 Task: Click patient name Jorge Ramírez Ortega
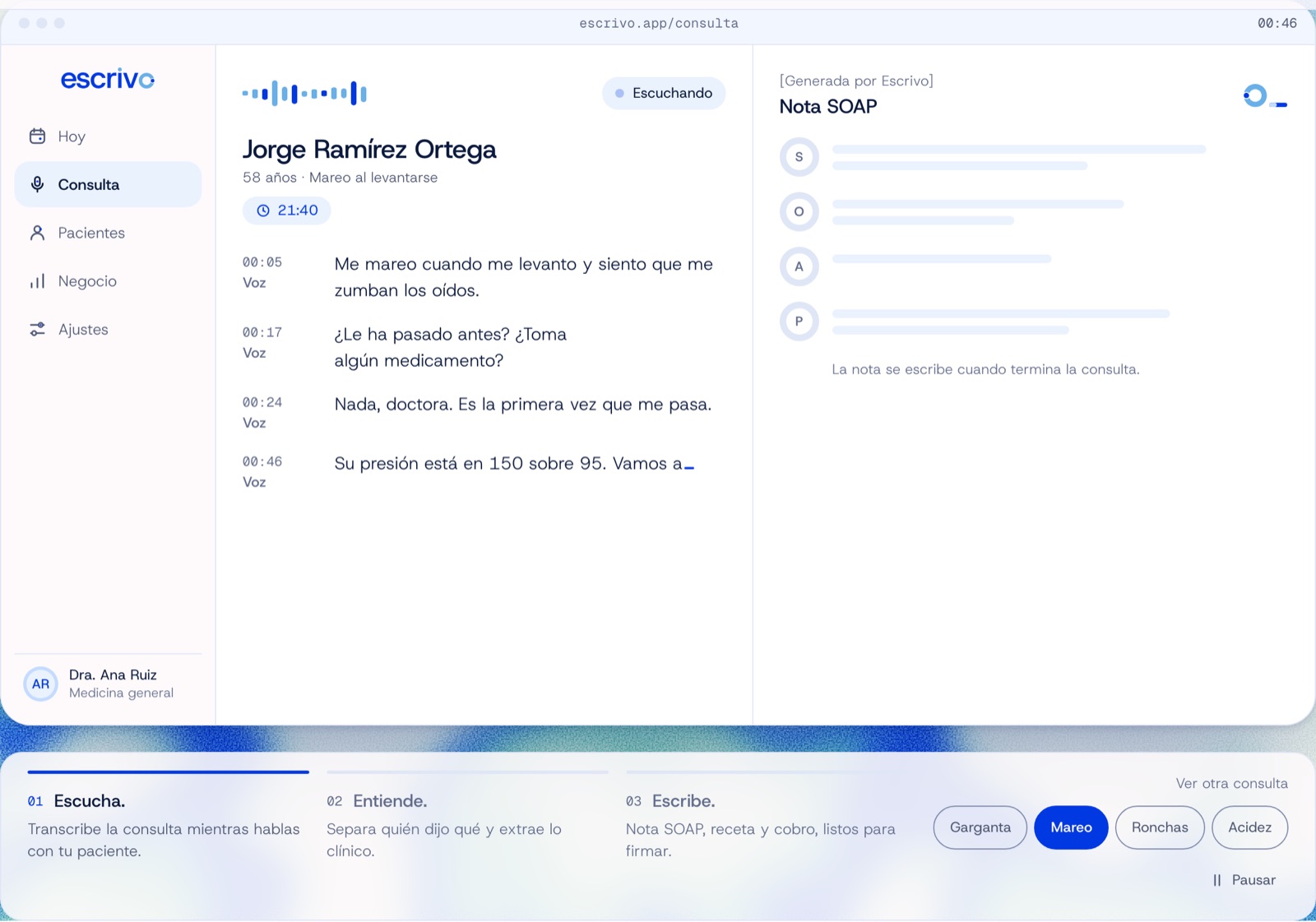pos(369,150)
